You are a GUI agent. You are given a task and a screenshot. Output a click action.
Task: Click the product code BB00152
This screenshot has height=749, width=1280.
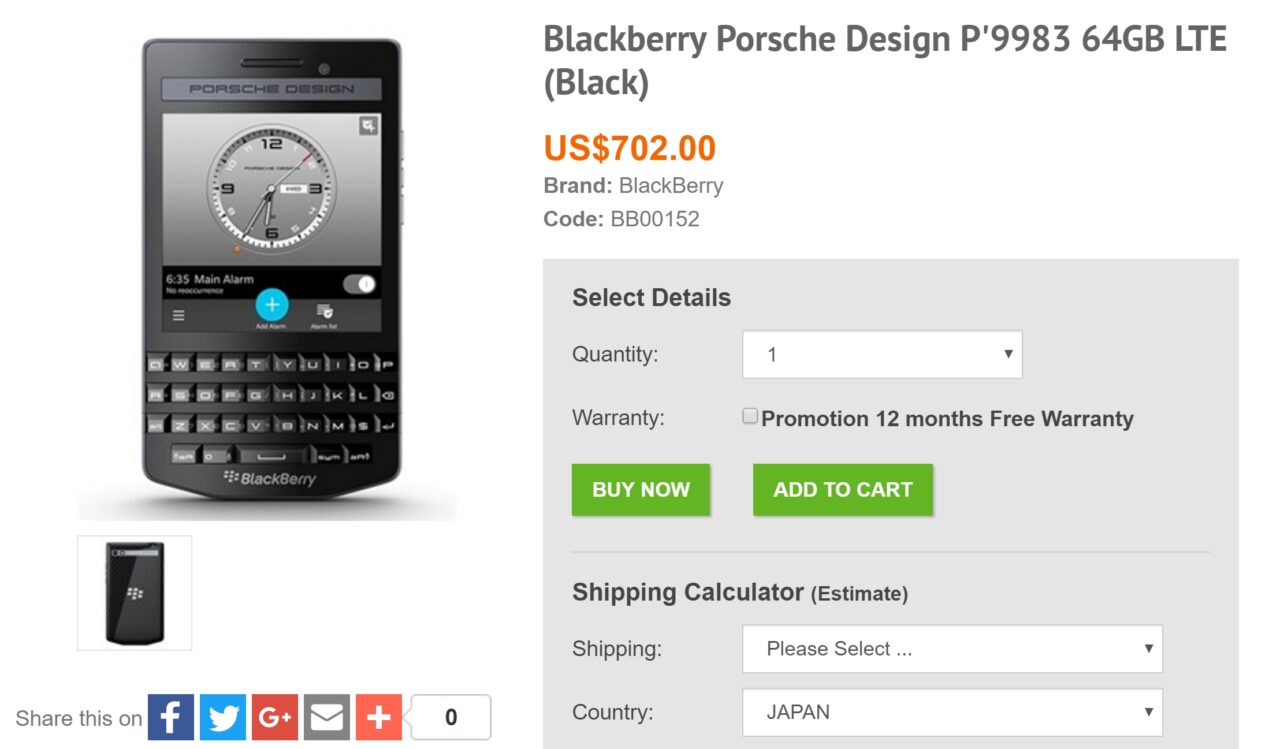click(x=655, y=219)
